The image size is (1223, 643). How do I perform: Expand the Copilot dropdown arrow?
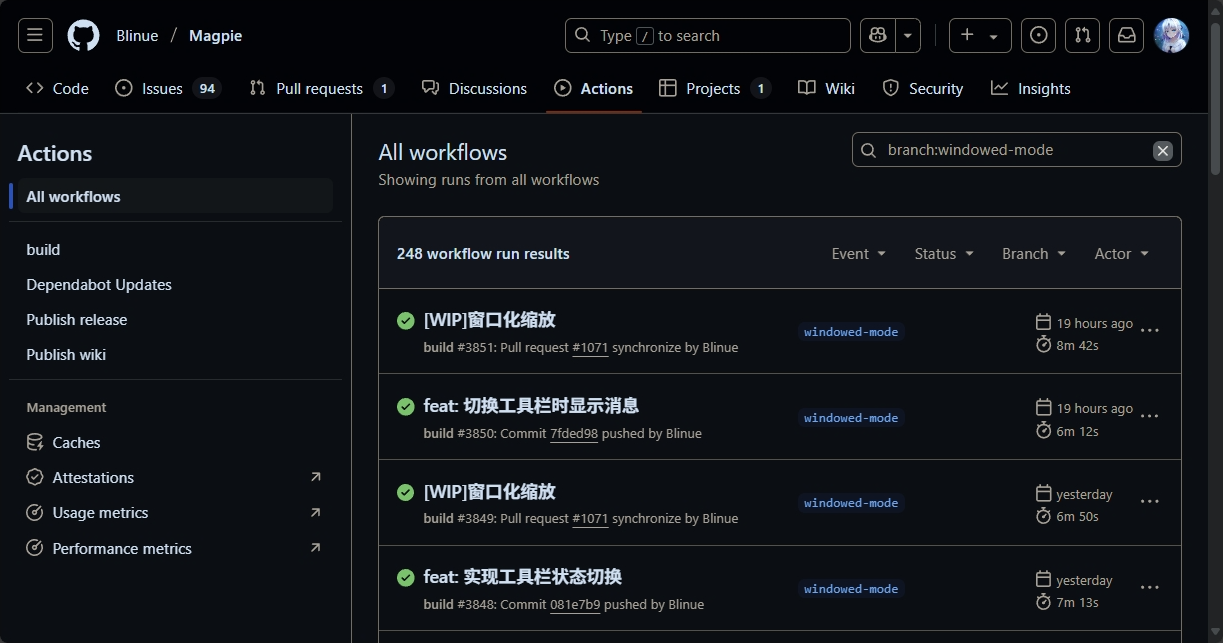click(x=907, y=36)
